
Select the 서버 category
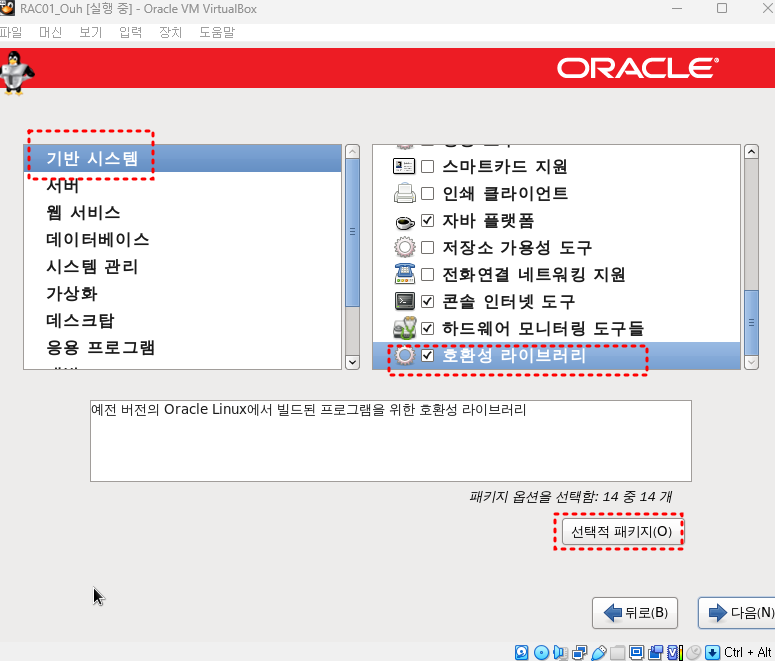[x=182, y=185]
